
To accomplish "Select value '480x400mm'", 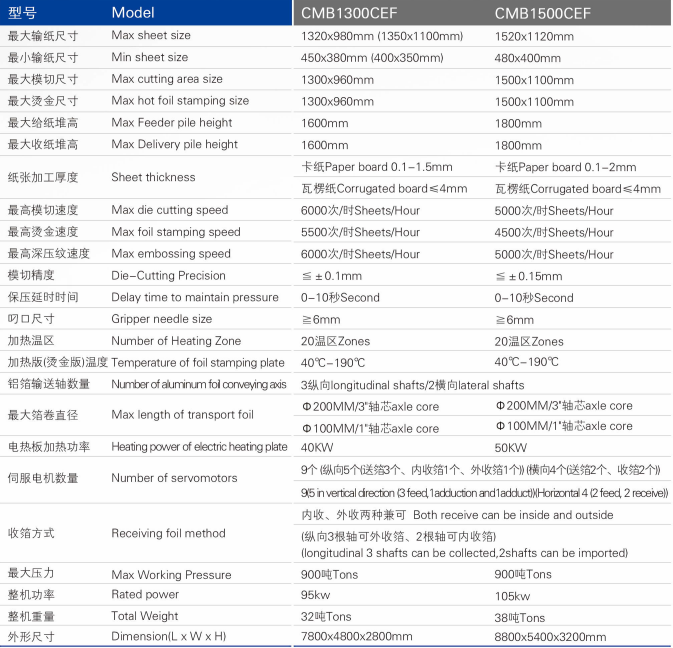I will click(x=527, y=58).
